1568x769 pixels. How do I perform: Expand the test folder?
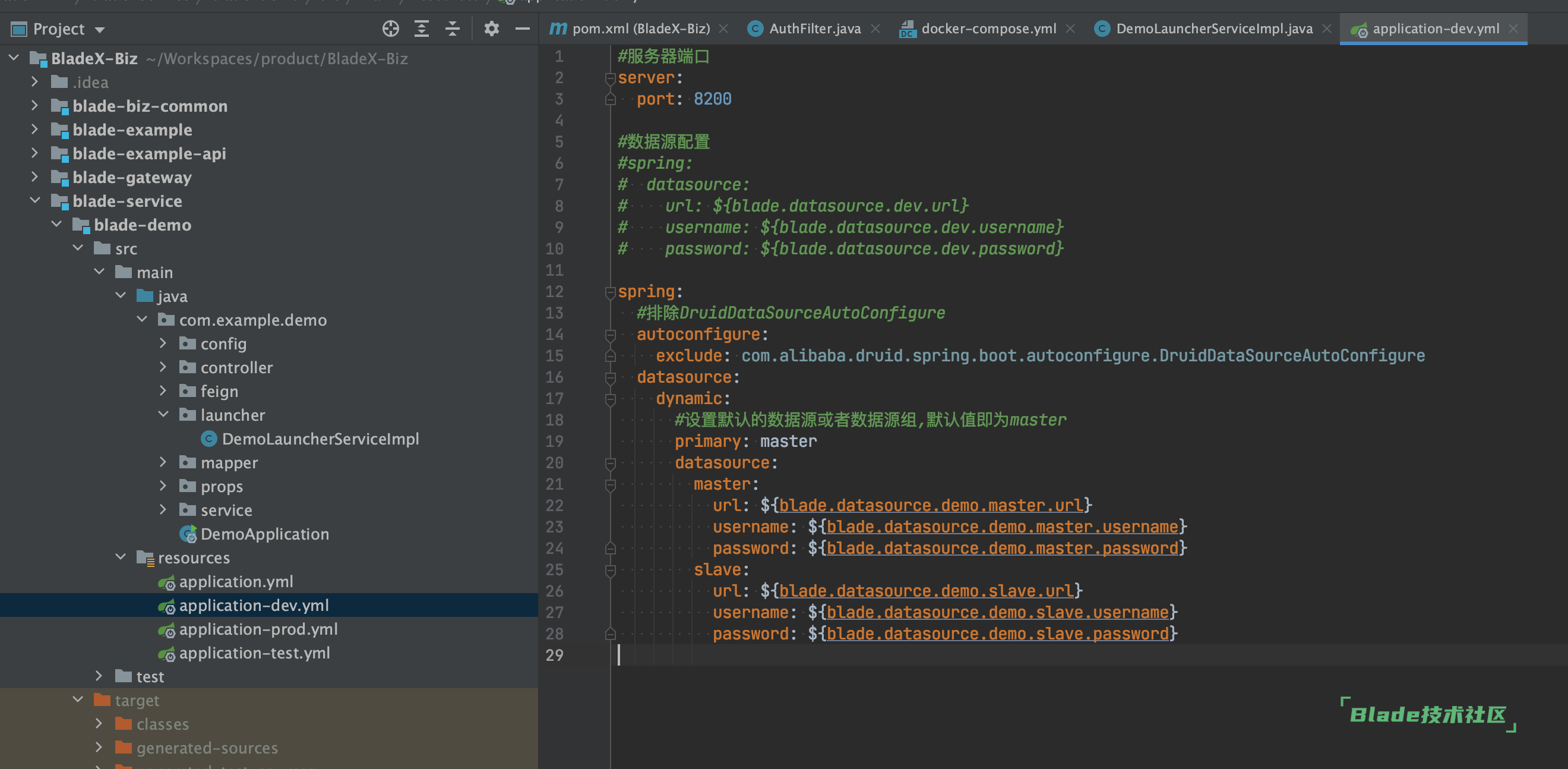click(99, 676)
